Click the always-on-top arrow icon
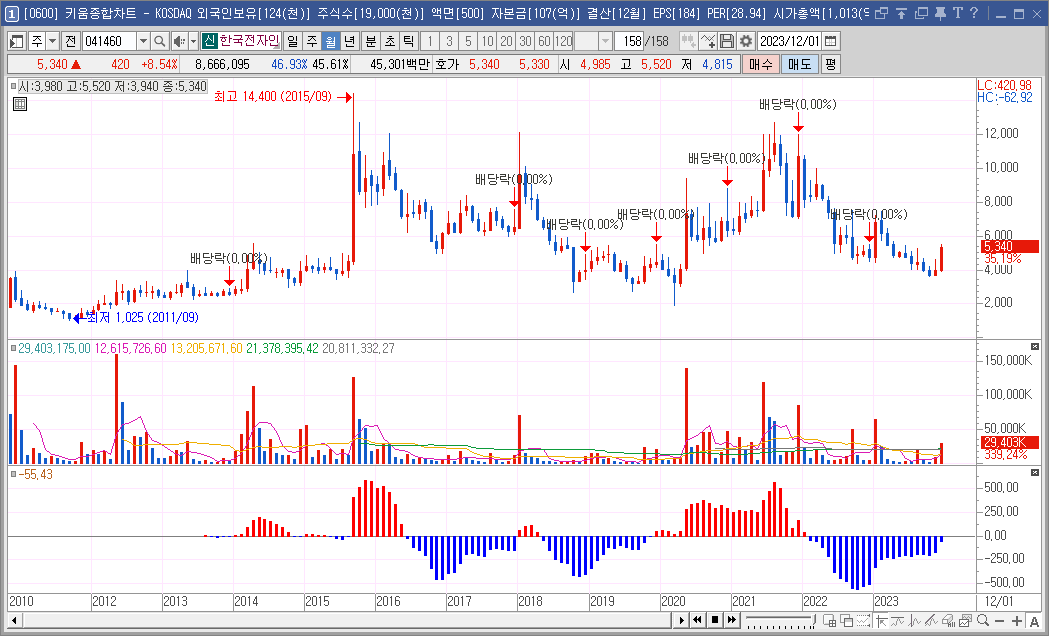 coord(901,13)
